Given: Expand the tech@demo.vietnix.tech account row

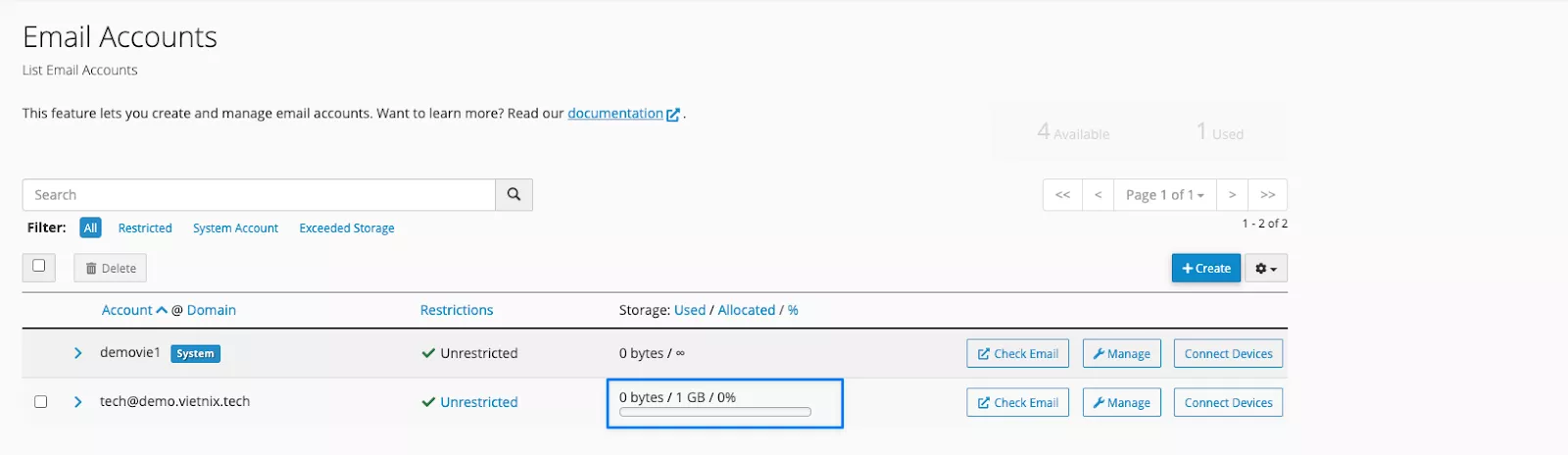Looking at the screenshot, I should click(78, 402).
